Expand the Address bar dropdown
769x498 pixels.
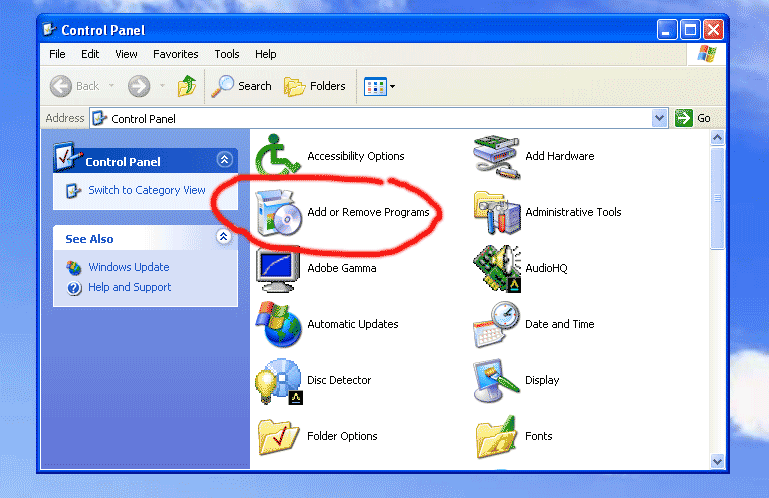(660, 118)
